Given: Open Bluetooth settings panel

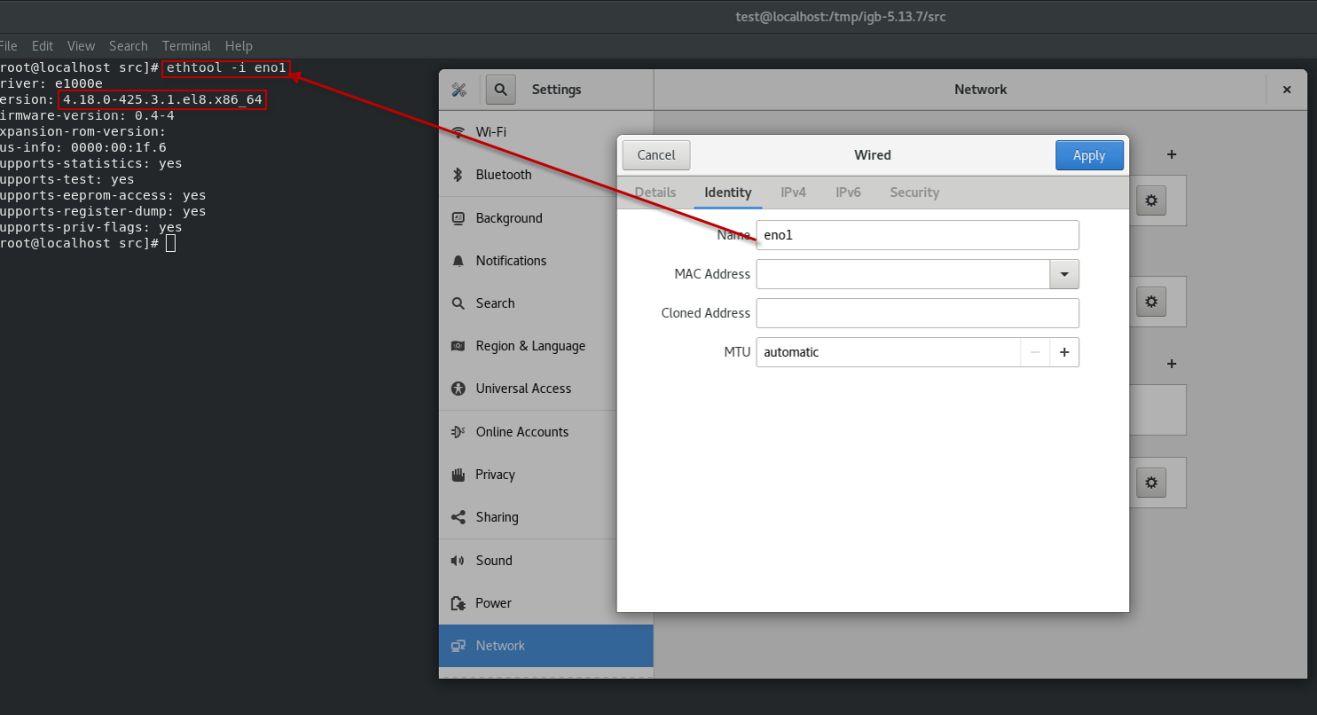Looking at the screenshot, I should [546, 174].
